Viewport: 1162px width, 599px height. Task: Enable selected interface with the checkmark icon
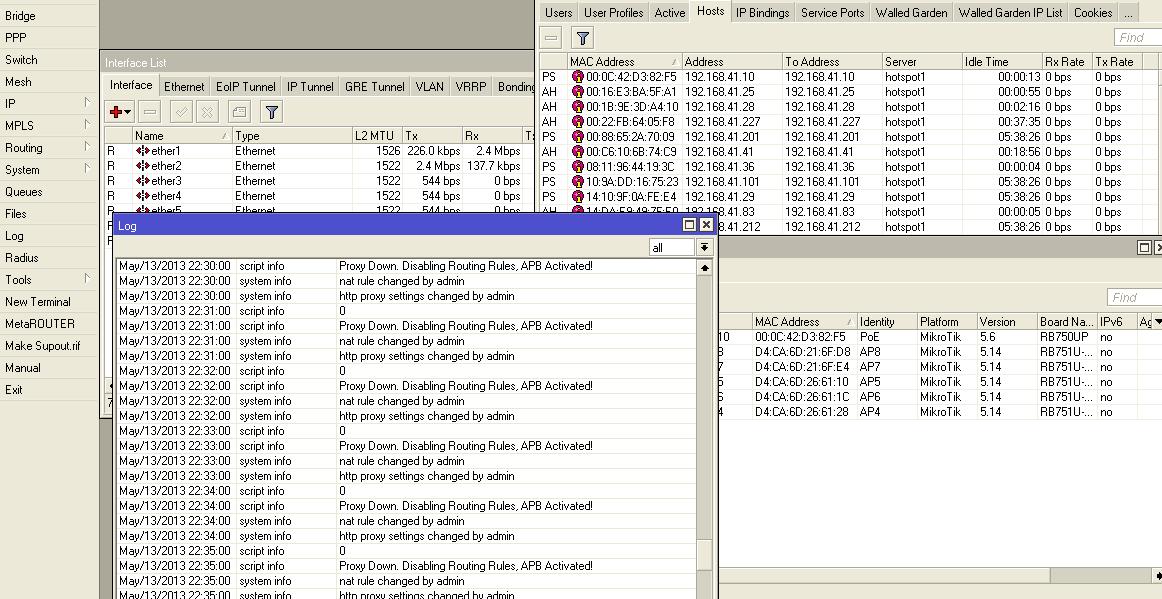pyautogui.click(x=181, y=112)
